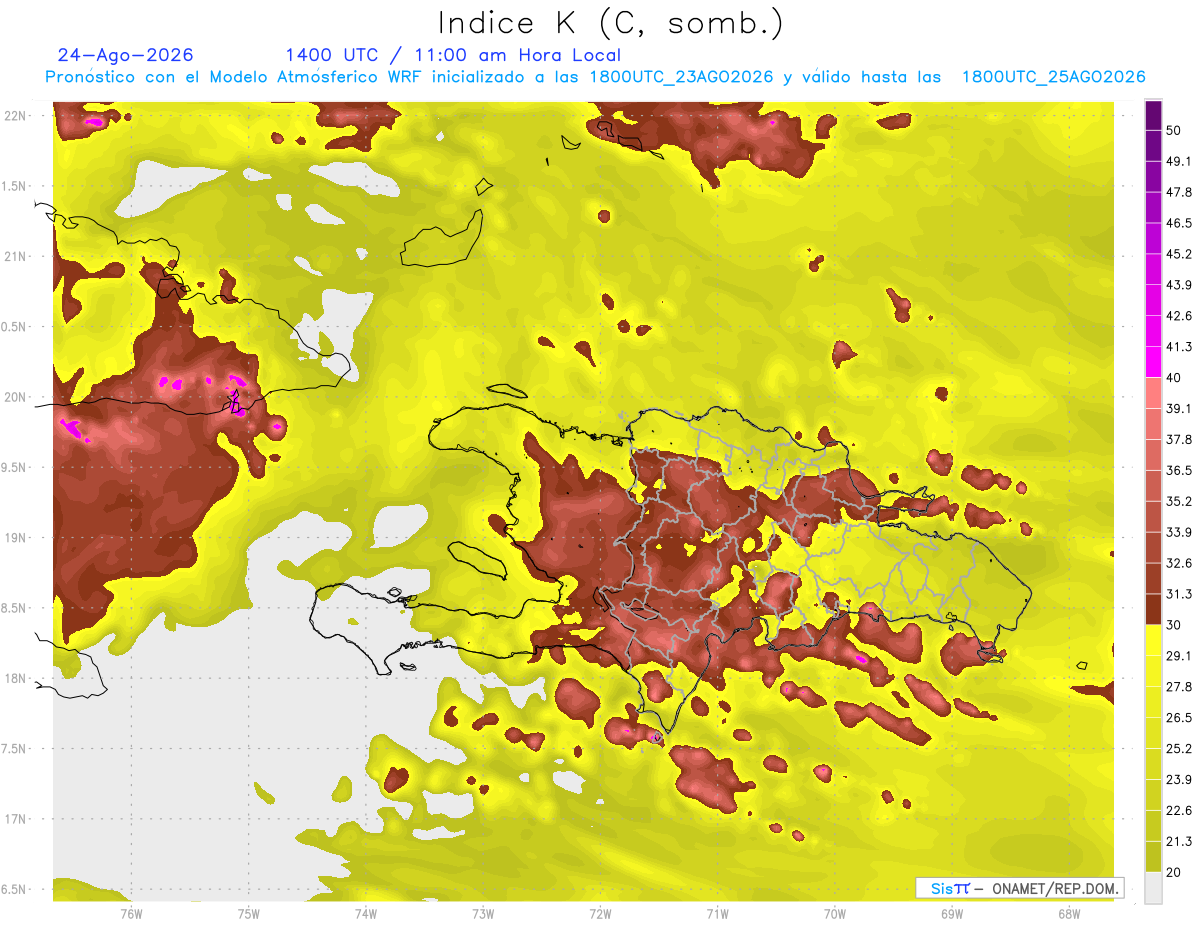1200x927 pixels.
Task: Click the '27.8' color scale label
Action: [1178, 687]
